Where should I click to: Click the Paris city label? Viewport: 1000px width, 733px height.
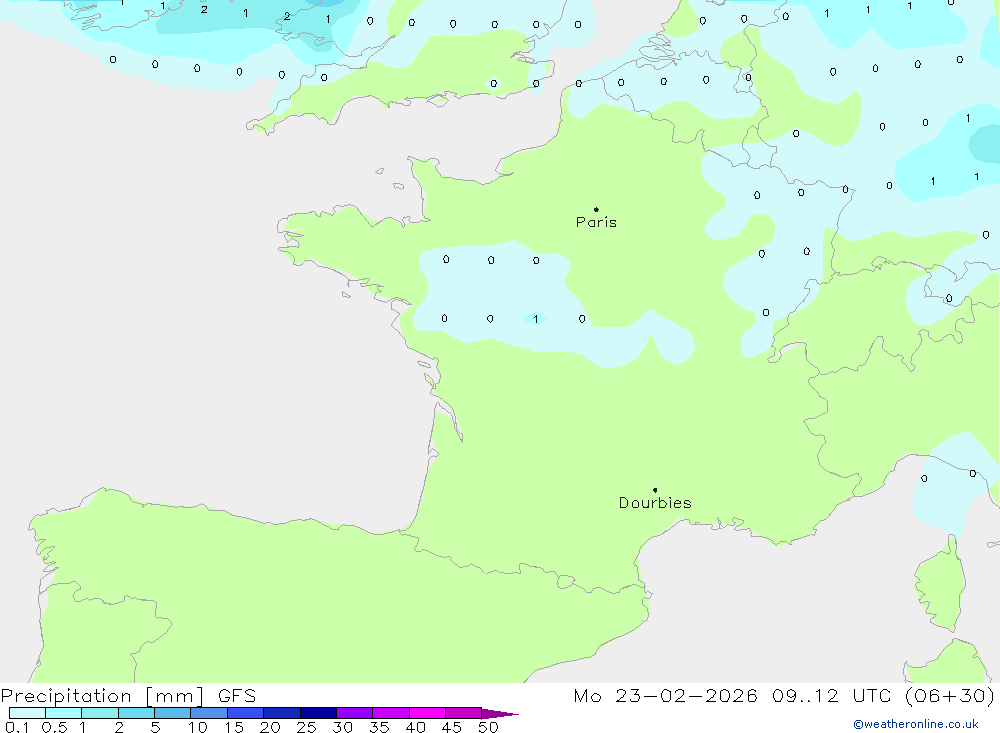pos(596,222)
